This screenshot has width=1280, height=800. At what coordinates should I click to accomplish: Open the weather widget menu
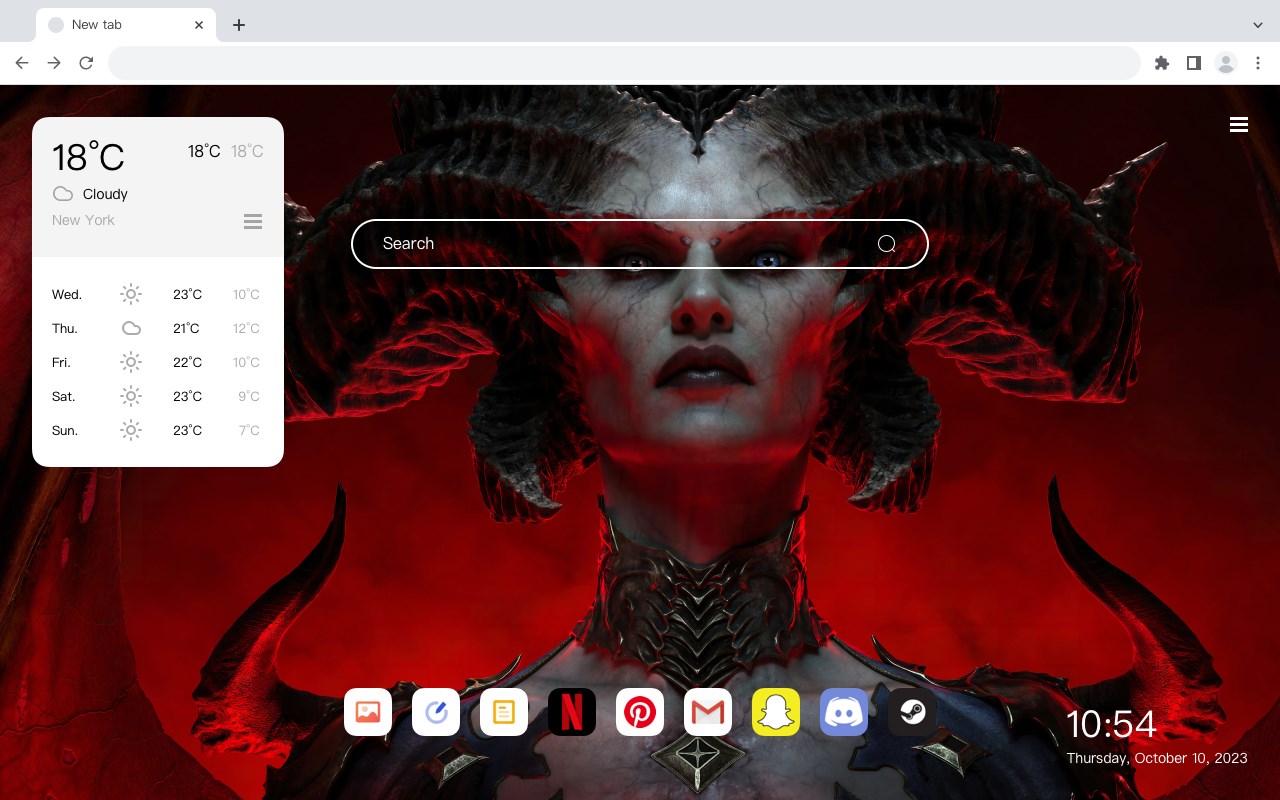(x=253, y=221)
